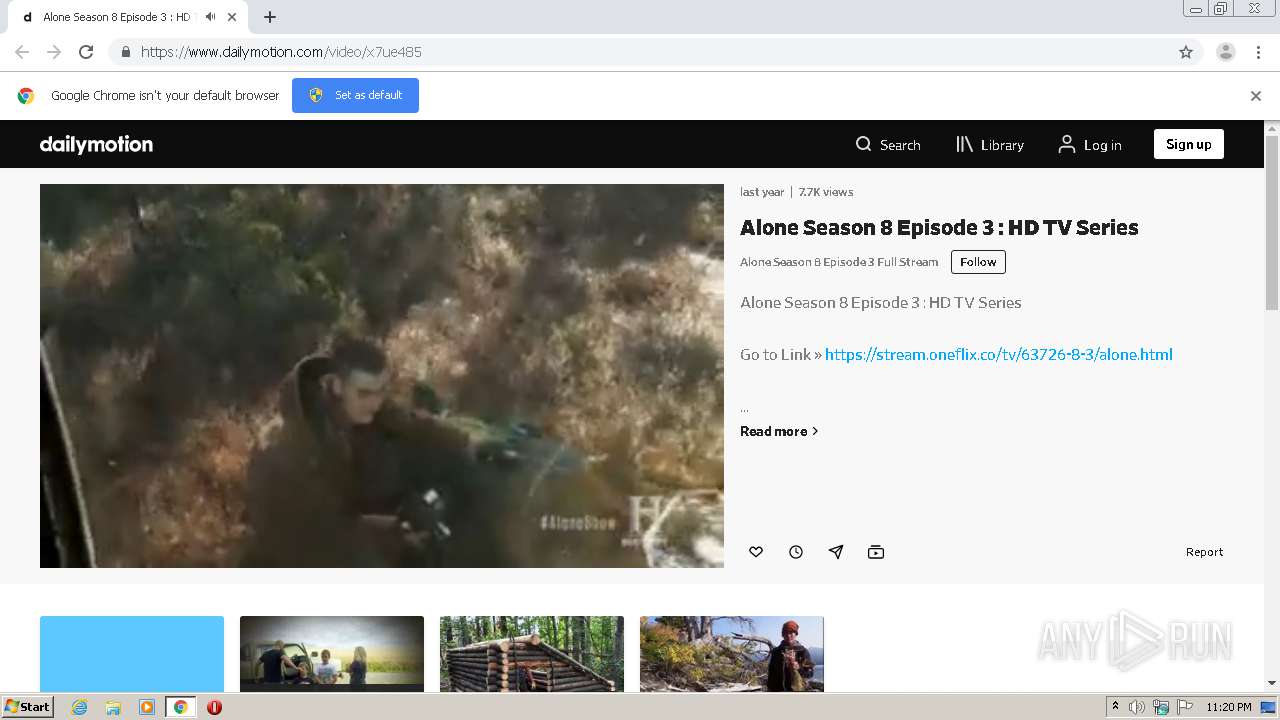Share the video with paper plane icon
Image resolution: width=1280 pixels, height=720 pixels.
[836, 552]
